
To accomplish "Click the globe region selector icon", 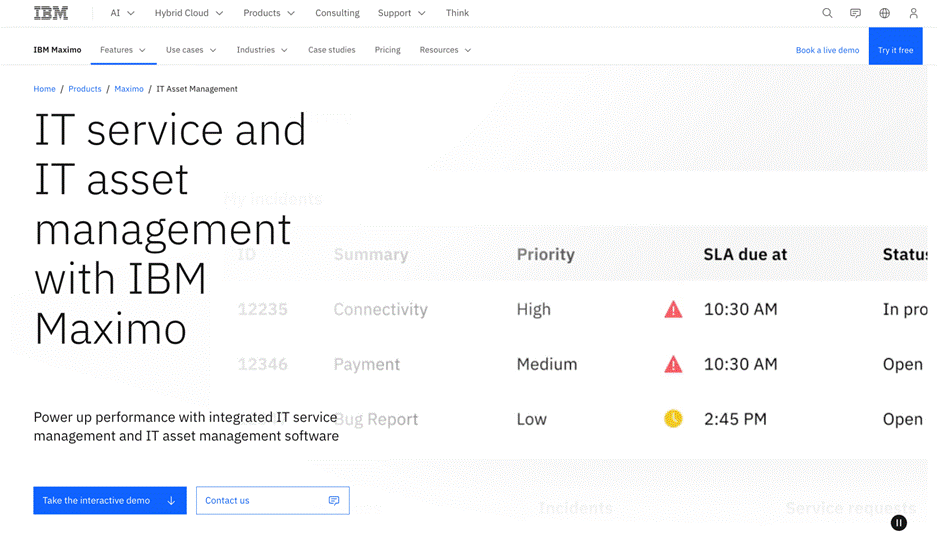I will [x=884, y=13].
